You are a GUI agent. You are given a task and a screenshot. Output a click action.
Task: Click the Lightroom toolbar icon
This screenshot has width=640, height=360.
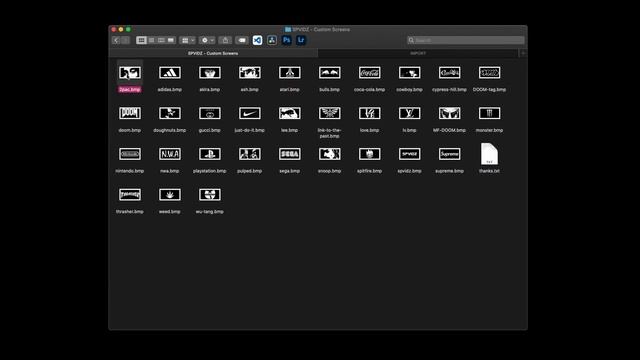(301, 40)
